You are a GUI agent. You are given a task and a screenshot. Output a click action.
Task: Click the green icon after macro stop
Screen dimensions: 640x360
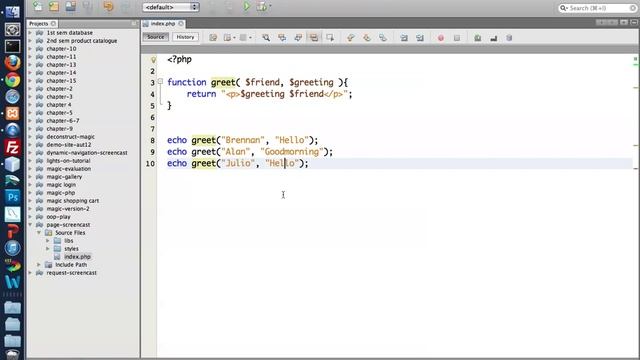point(478,38)
